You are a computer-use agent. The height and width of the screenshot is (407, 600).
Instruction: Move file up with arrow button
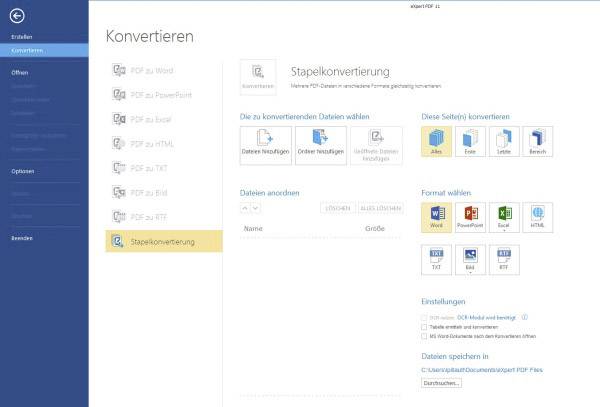[x=245, y=208]
